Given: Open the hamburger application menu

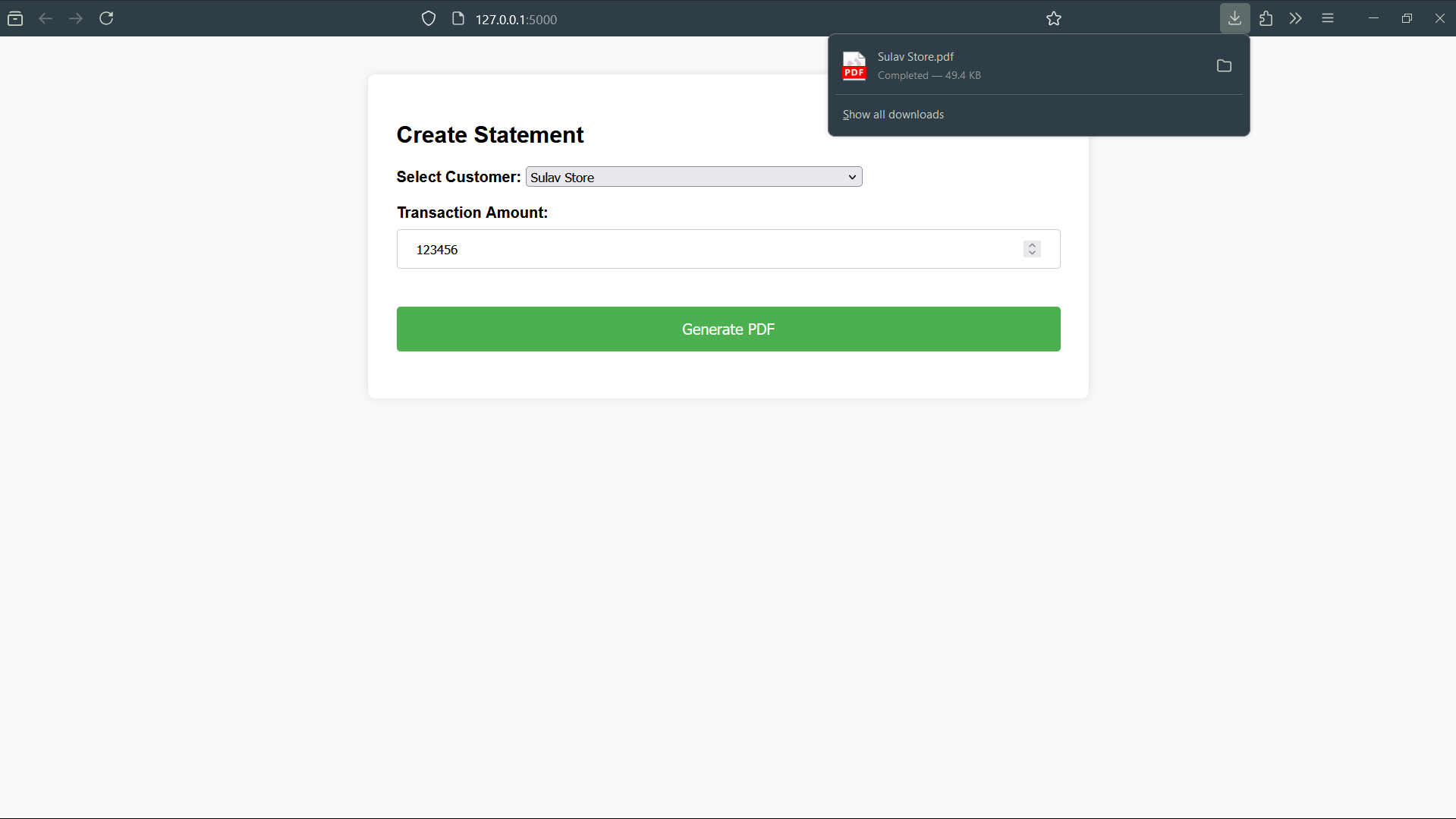Looking at the screenshot, I should (x=1328, y=18).
